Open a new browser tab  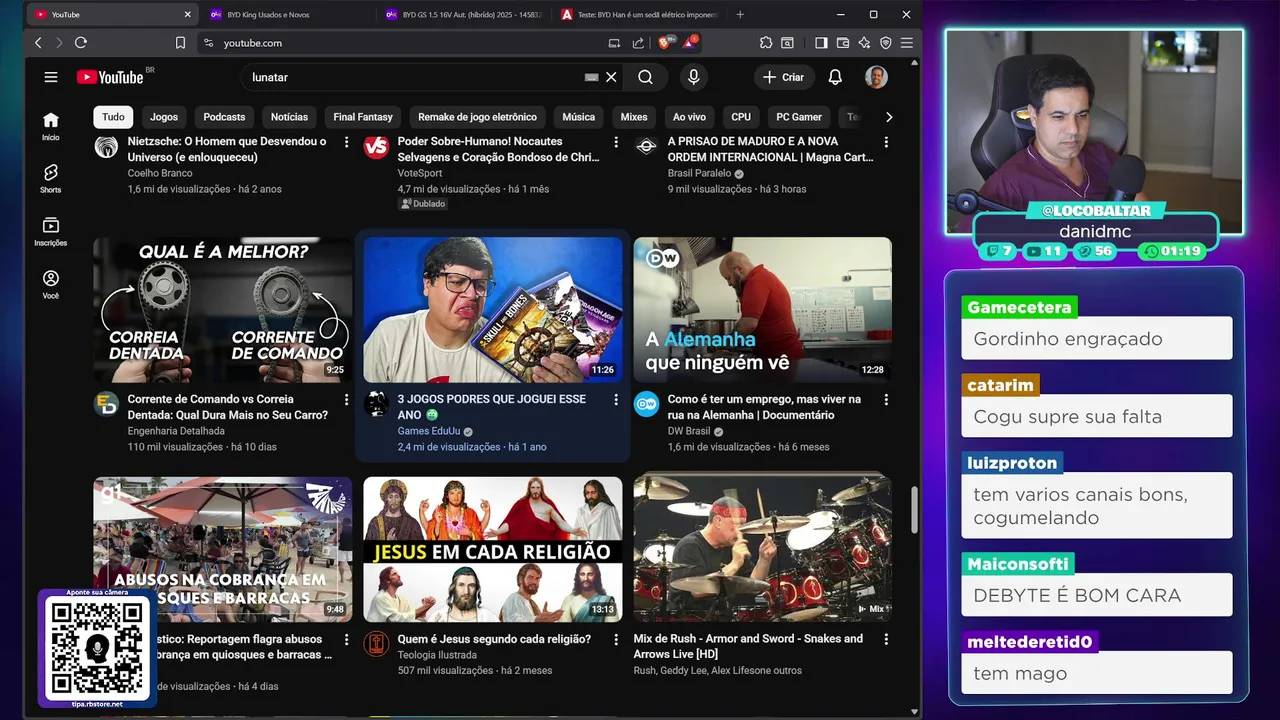coord(740,14)
